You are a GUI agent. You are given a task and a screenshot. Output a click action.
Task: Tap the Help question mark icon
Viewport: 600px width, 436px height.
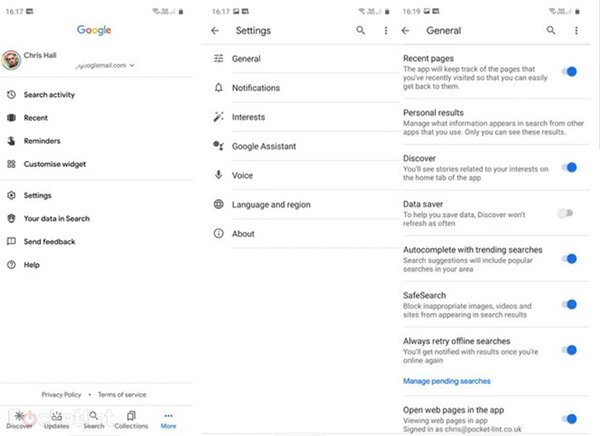point(11,265)
